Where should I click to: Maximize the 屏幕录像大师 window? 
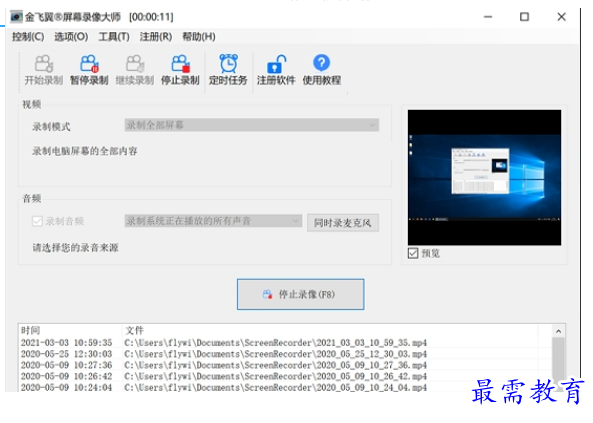(524, 17)
